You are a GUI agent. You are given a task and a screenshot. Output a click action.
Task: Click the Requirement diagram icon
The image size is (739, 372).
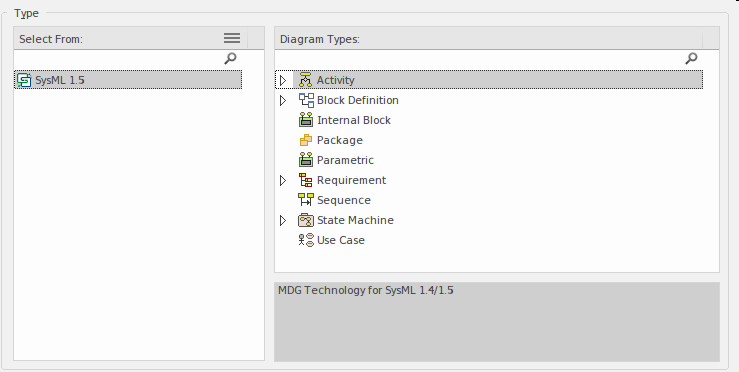pos(305,180)
